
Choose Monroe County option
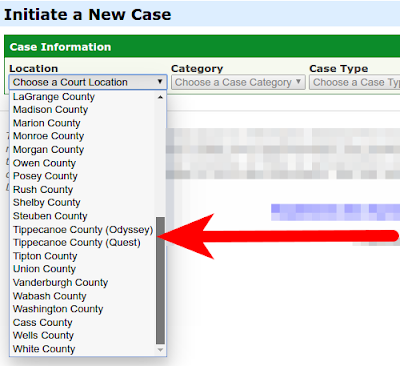pos(83,136)
